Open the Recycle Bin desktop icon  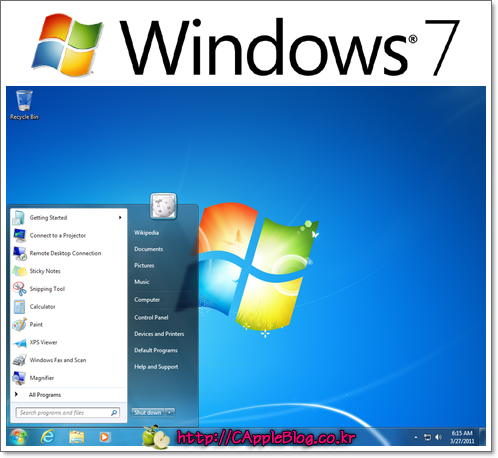tap(24, 105)
